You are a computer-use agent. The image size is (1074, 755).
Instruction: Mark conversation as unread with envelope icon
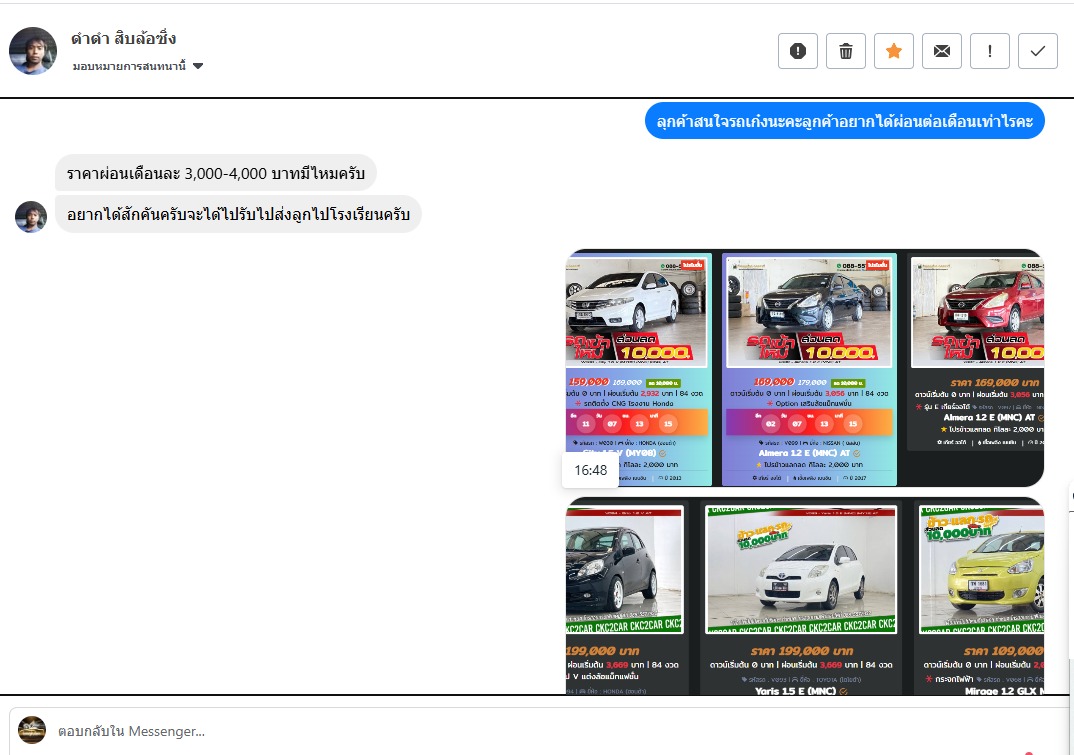coord(942,51)
